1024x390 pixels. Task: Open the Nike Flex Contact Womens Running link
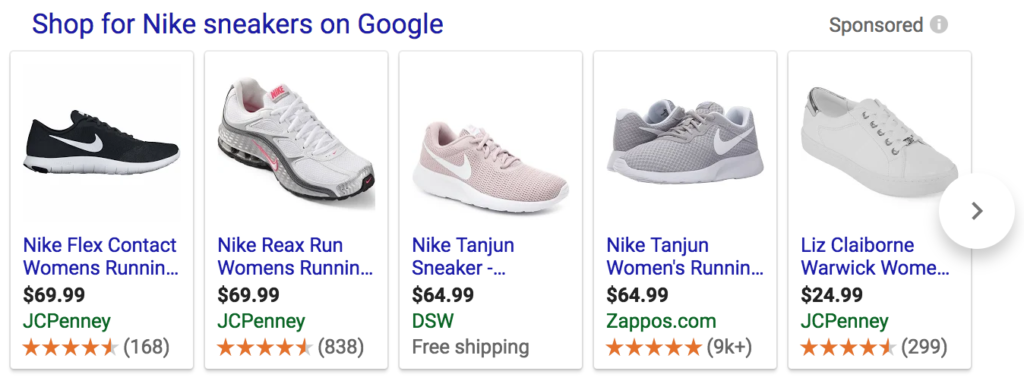click(100, 257)
